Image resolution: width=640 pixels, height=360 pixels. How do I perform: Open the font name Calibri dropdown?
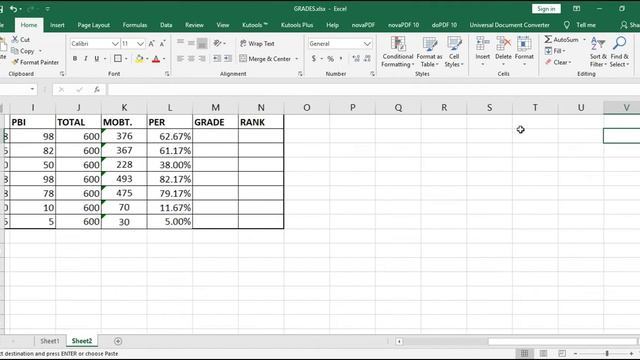click(115, 43)
